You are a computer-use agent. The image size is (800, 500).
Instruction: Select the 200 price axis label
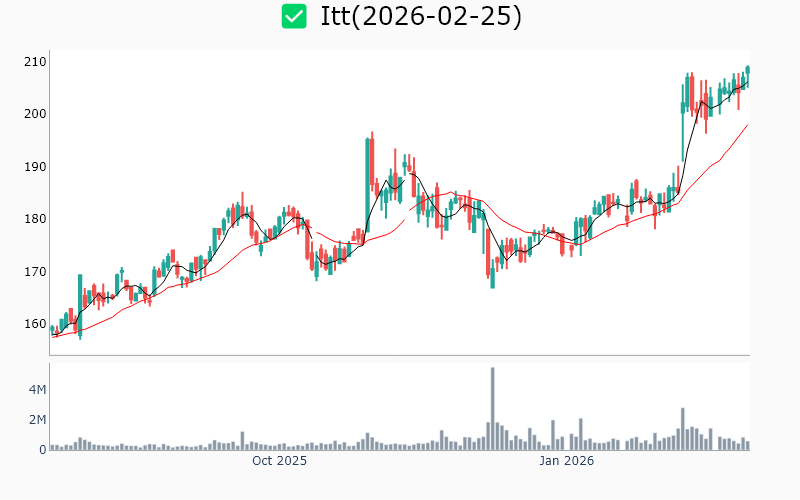click(36, 114)
